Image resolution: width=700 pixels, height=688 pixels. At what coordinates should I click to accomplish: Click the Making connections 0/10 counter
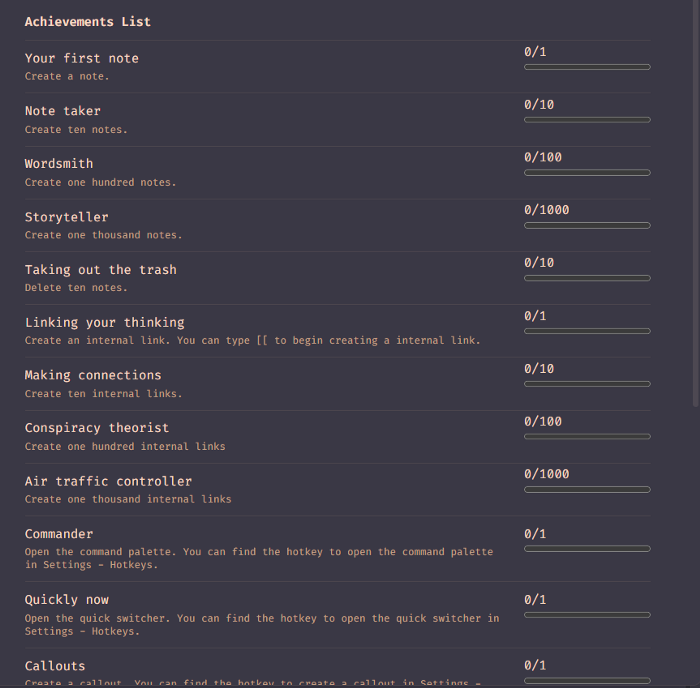pos(539,369)
